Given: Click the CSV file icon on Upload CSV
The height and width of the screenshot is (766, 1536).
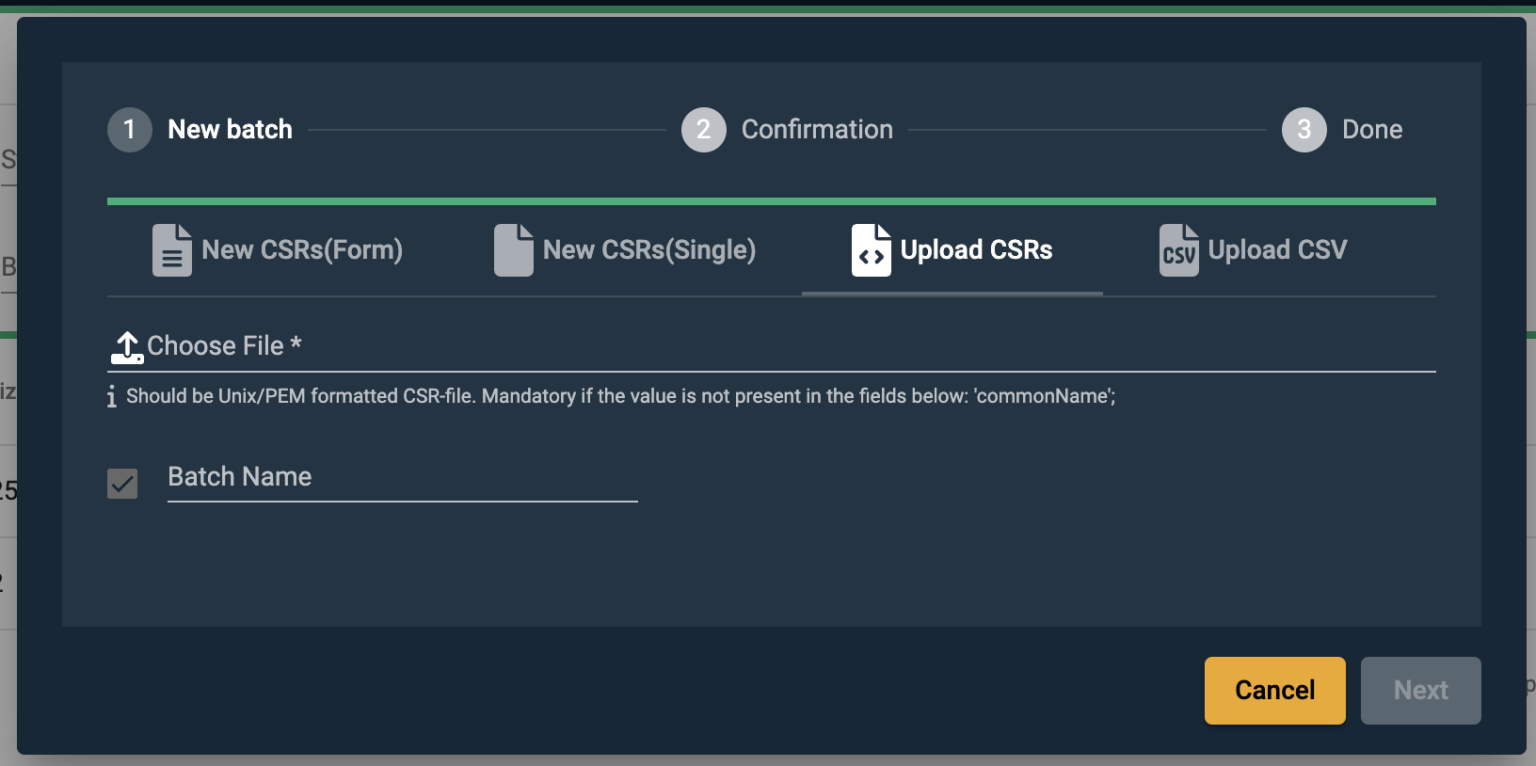Looking at the screenshot, I should [x=1178, y=250].
